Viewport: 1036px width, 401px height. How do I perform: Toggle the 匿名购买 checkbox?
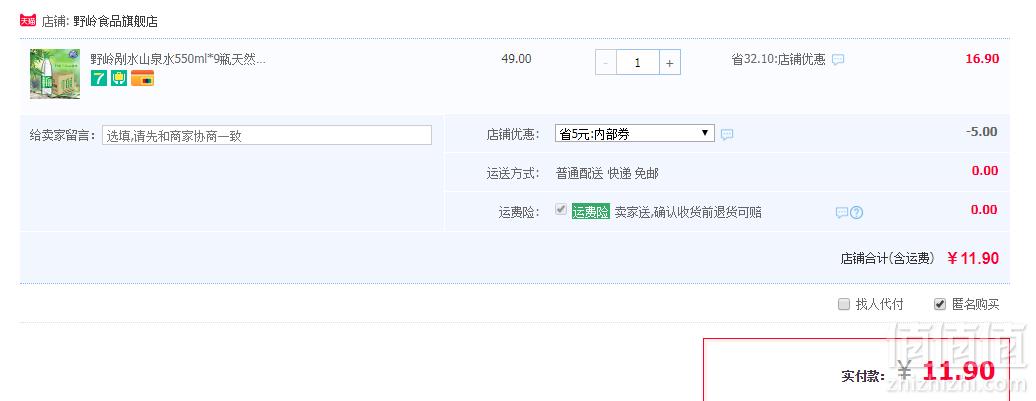coord(940,304)
